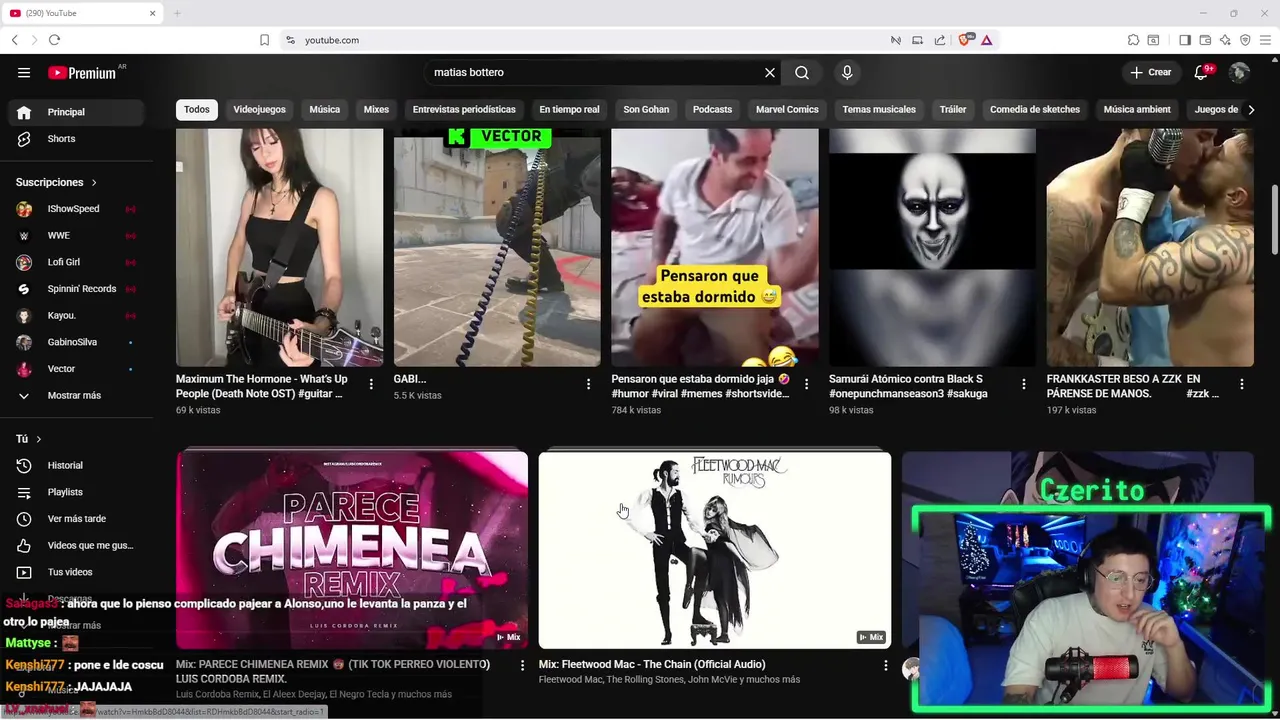Start voice search with microphone
1280x720 pixels.
click(847, 72)
